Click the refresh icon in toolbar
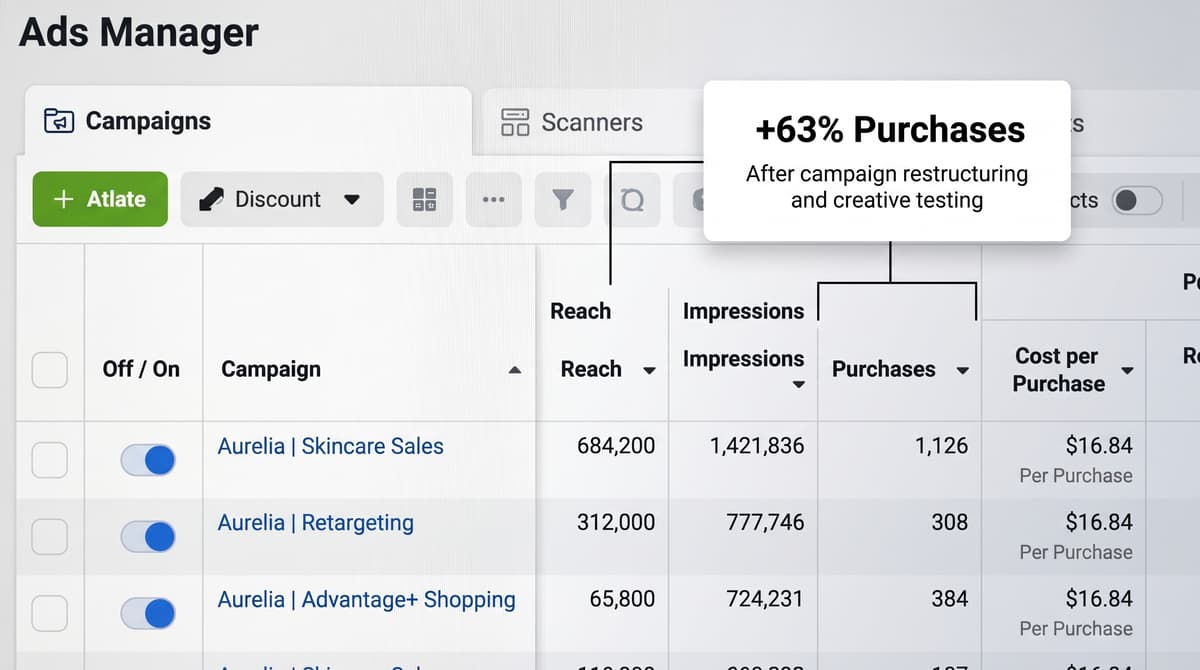This screenshot has height=670, width=1200. pyautogui.click(x=632, y=199)
